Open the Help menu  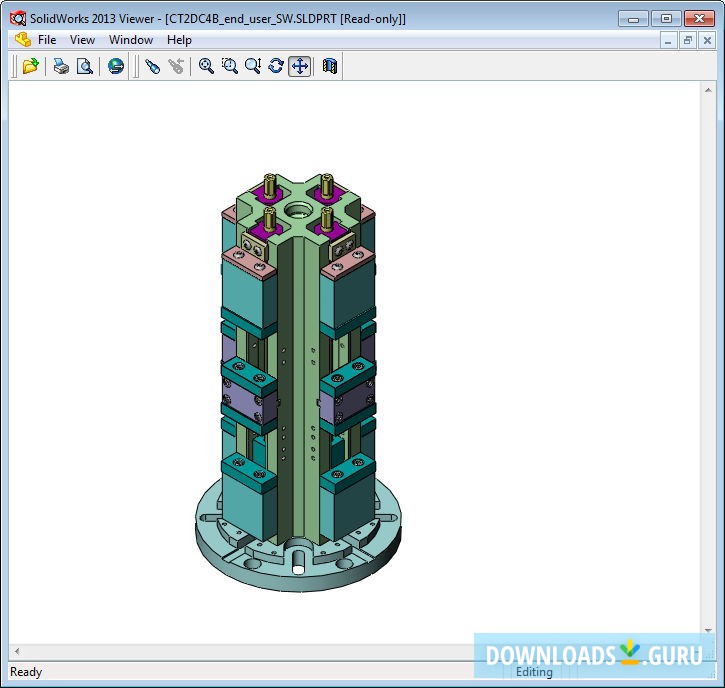point(179,40)
